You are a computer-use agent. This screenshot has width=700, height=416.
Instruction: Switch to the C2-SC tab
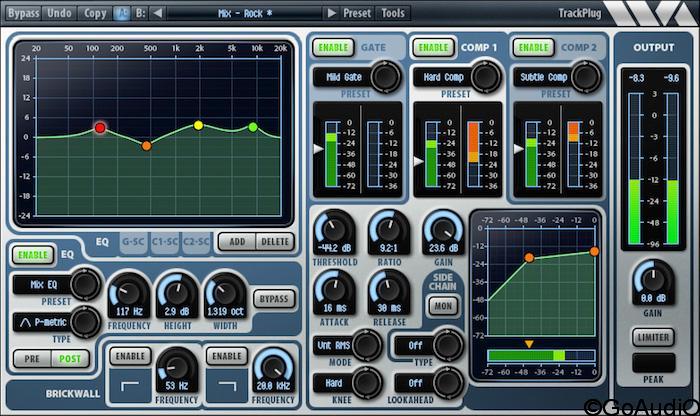click(196, 242)
